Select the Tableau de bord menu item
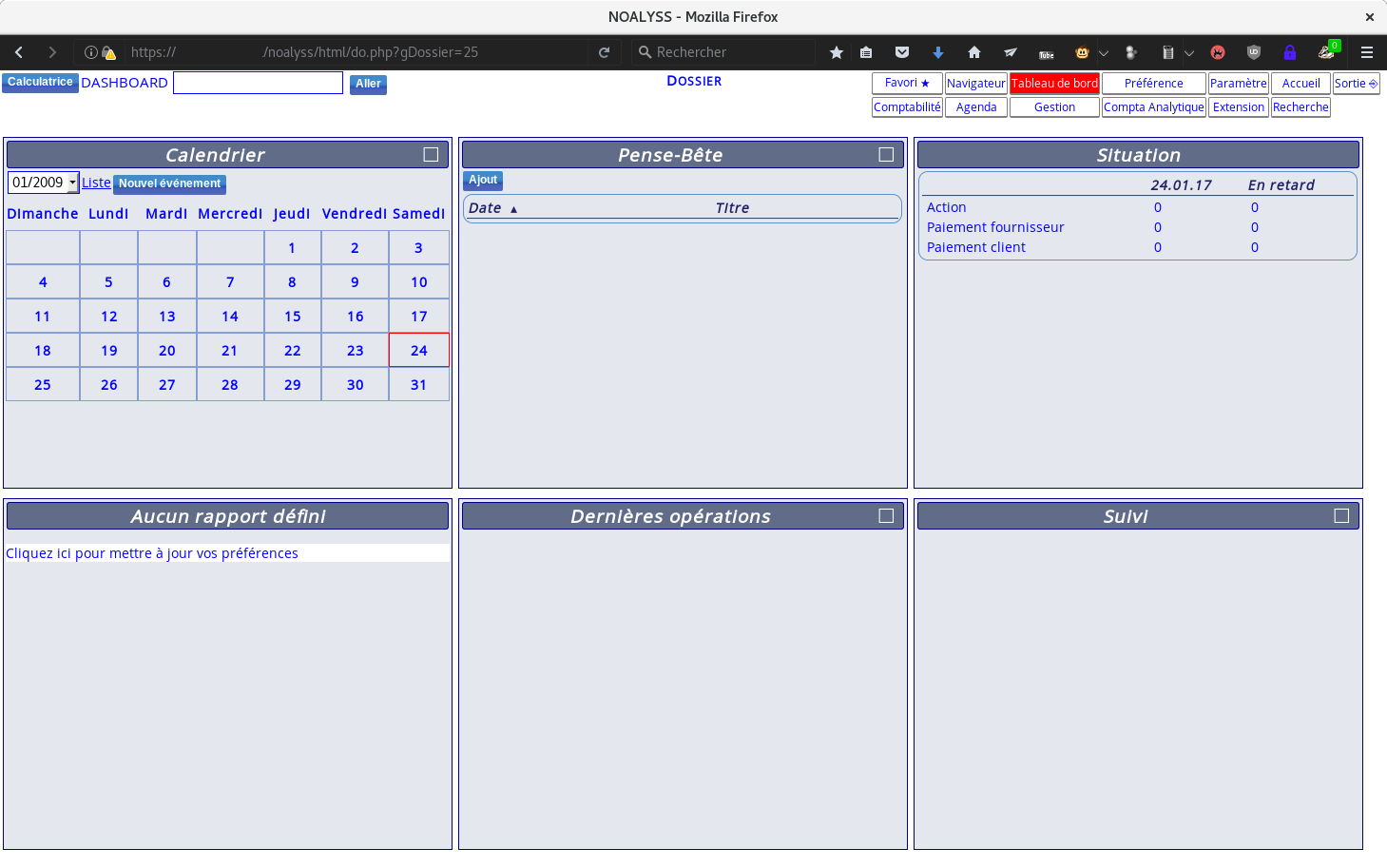Viewport: 1387px width, 868px height. [1054, 84]
